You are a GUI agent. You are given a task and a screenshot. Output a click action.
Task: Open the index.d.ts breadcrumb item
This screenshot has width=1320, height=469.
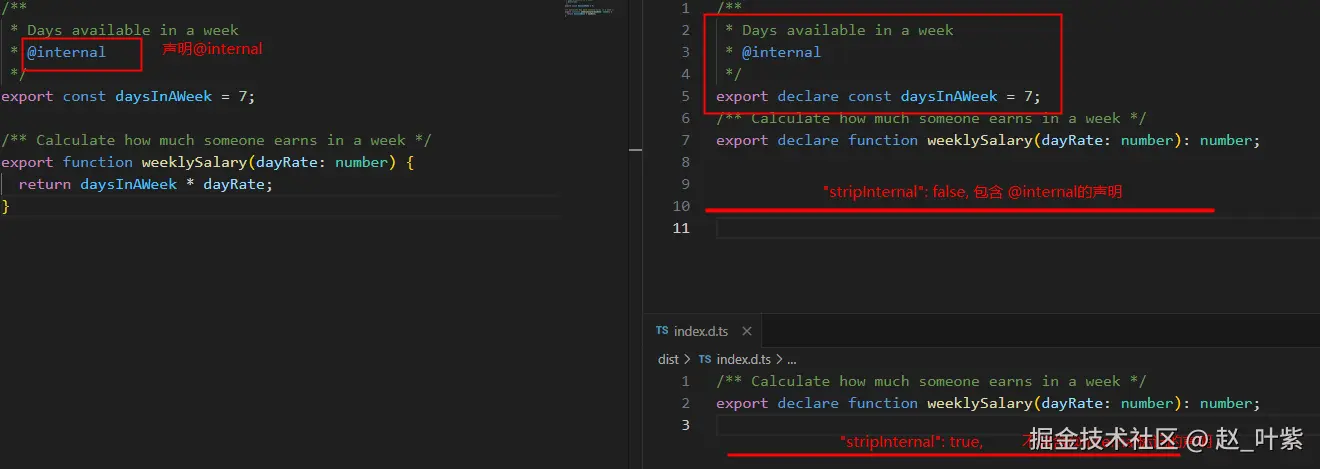click(743, 359)
